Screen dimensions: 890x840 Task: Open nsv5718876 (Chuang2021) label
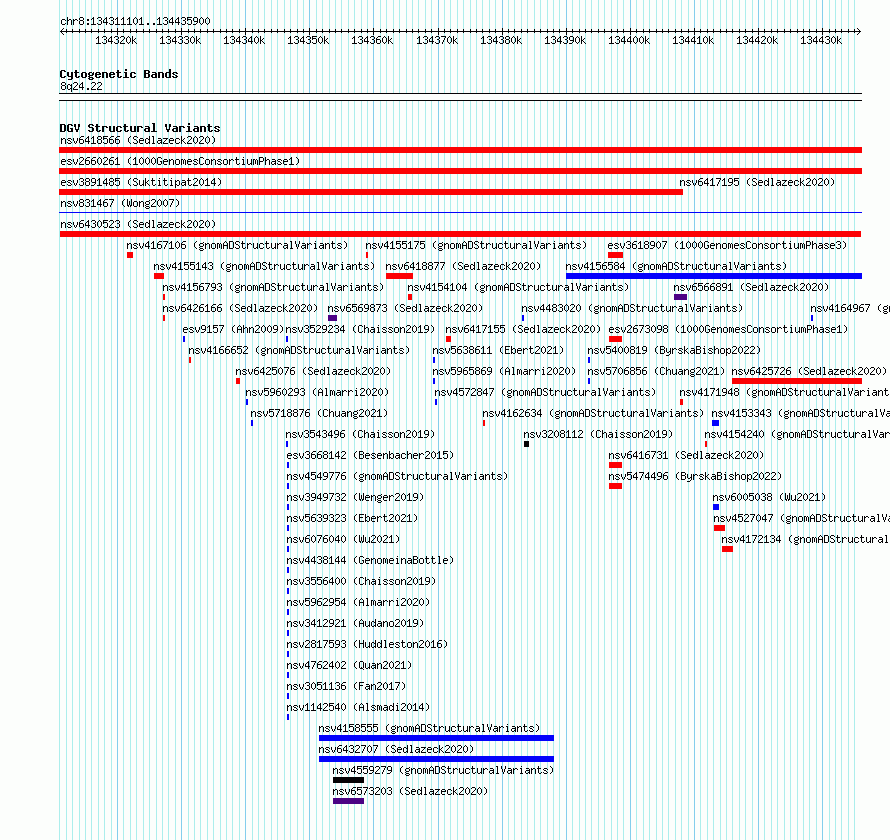(x=319, y=413)
